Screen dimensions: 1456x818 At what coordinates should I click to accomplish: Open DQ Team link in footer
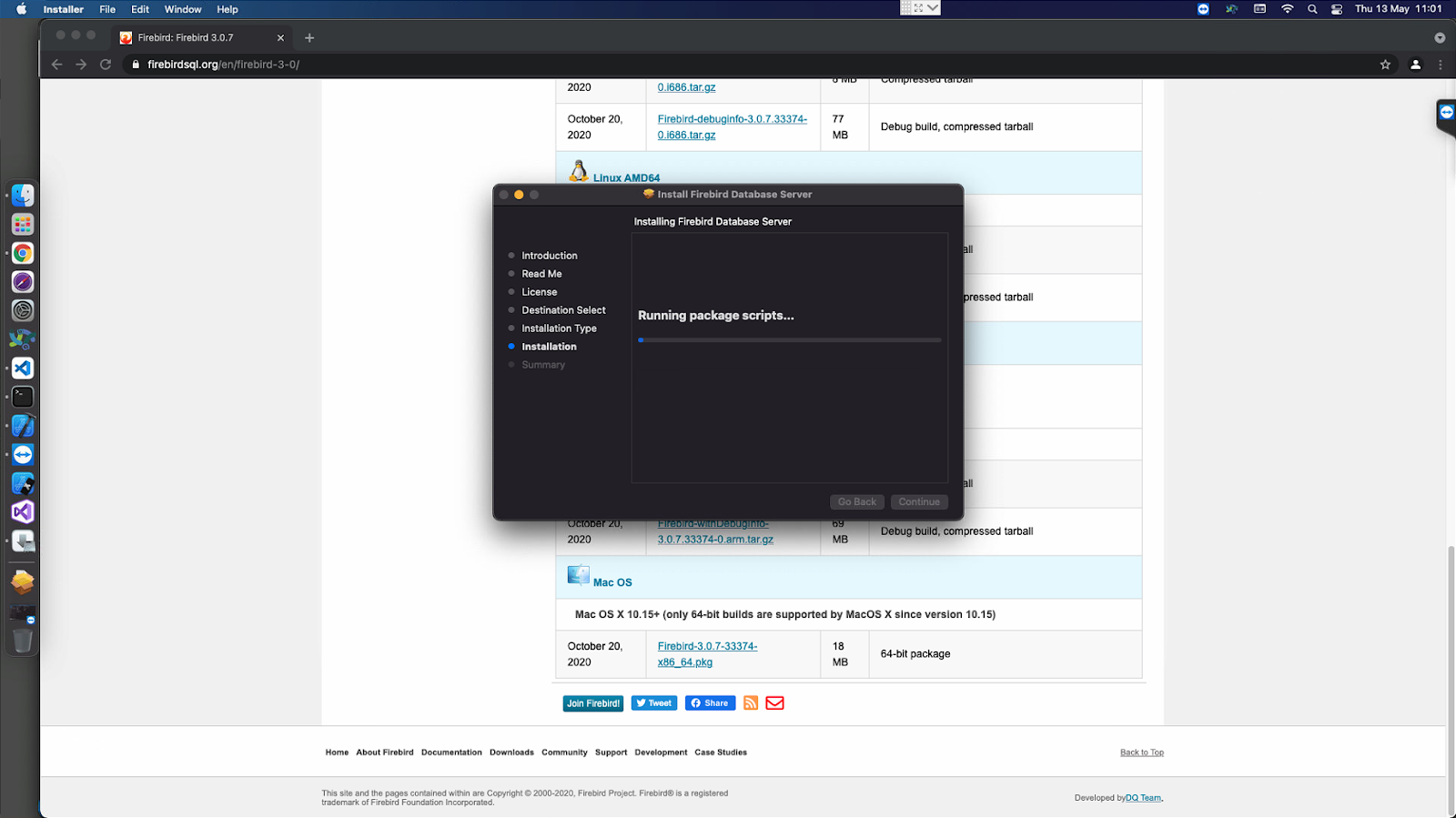pos(1144,798)
